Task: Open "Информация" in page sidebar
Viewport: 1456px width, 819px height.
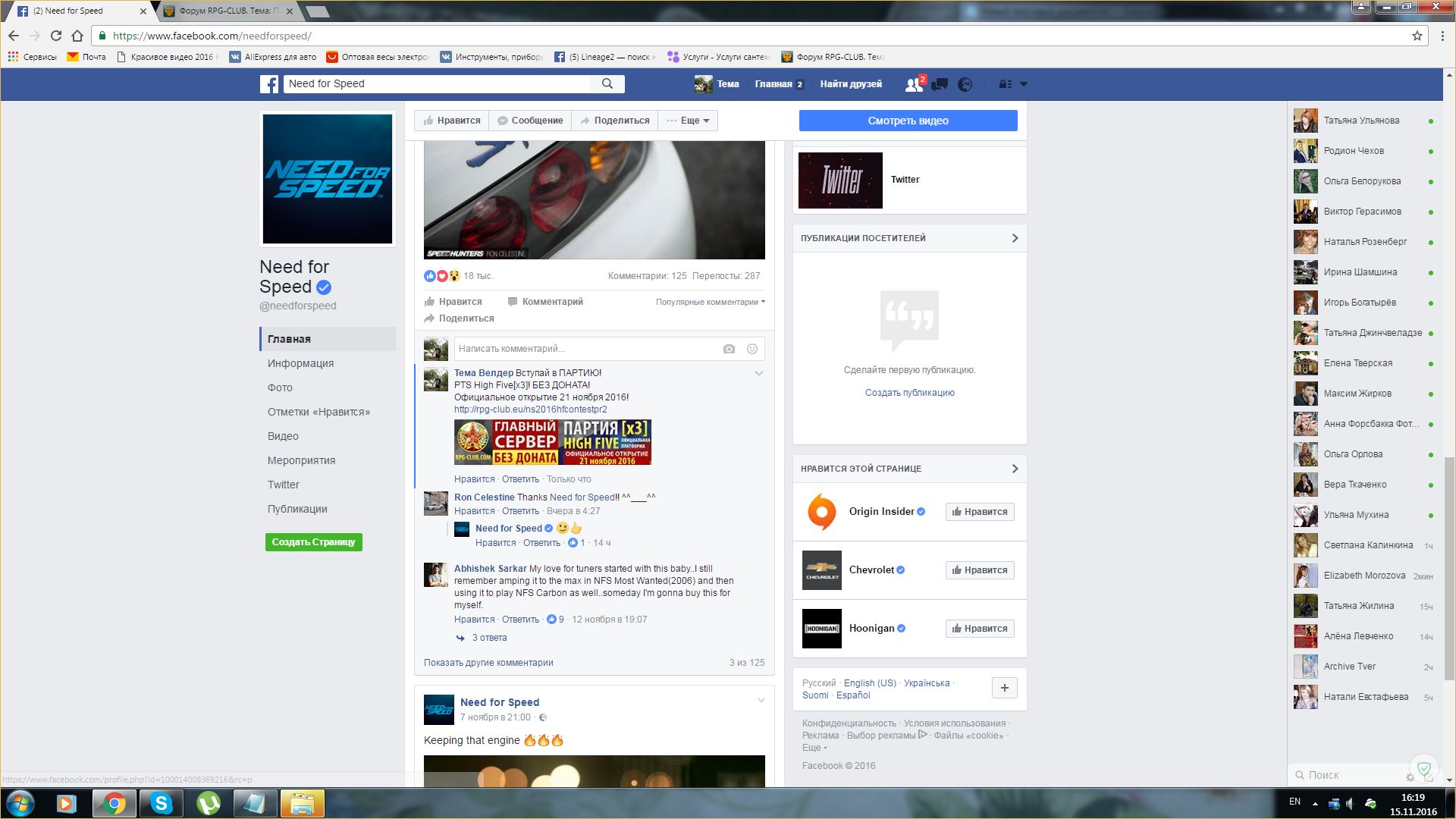Action: click(300, 363)
